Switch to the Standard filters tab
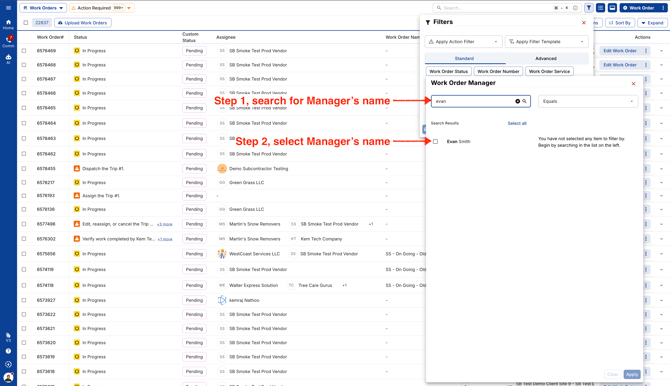 tap(464, 58)
